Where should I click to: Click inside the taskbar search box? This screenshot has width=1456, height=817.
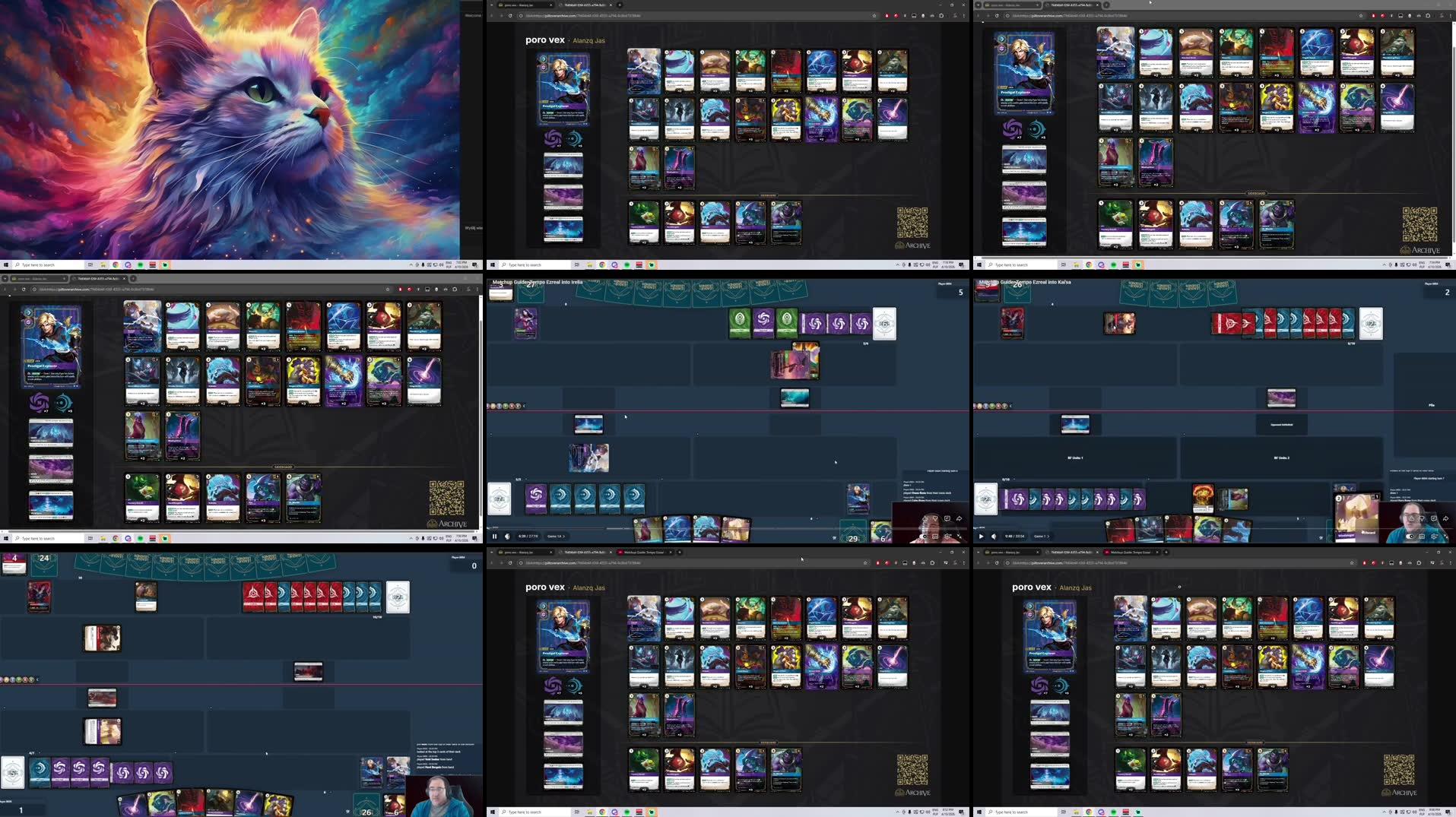(x=532, y=264)
